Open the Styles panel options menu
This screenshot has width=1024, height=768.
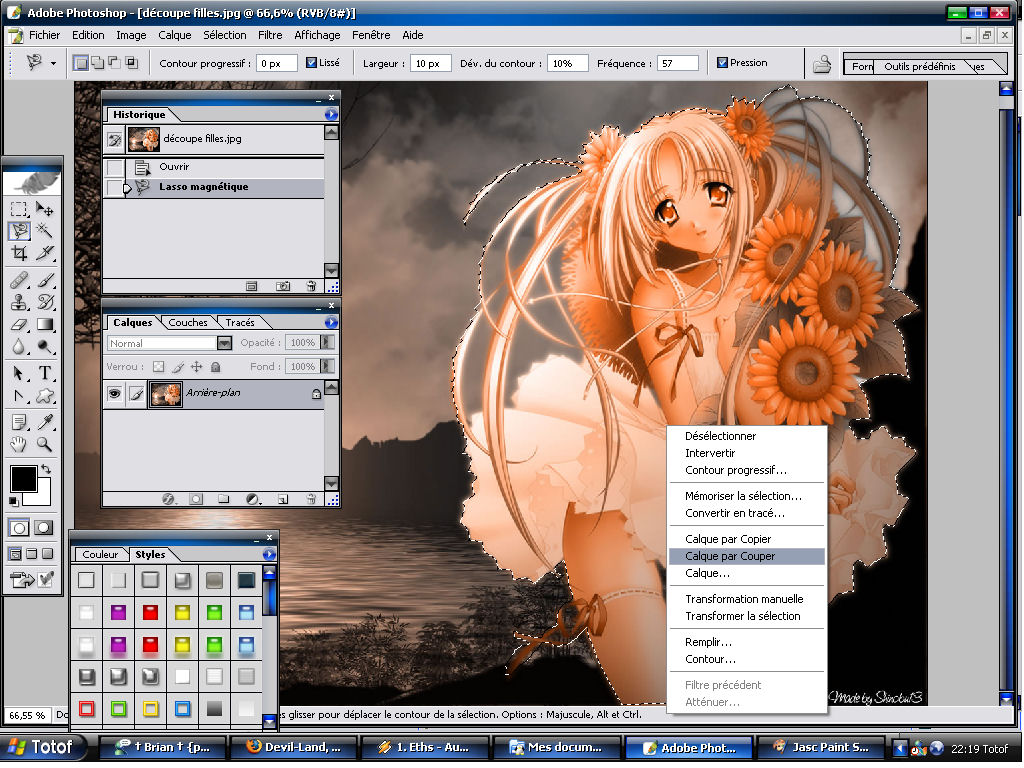coord(269,554)
